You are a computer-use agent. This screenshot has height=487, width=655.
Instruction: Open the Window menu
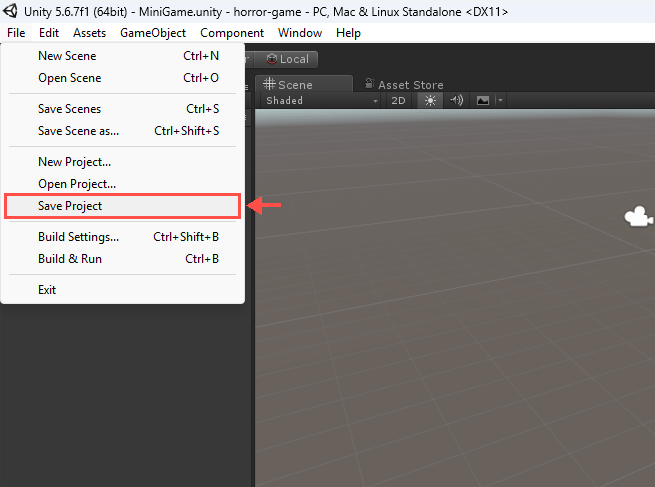300,33
